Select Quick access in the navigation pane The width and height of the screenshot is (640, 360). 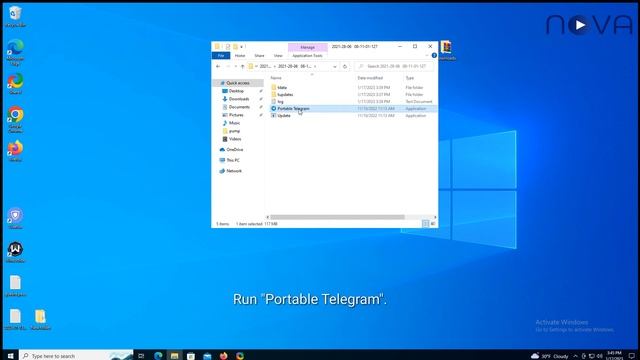[238, 83]
